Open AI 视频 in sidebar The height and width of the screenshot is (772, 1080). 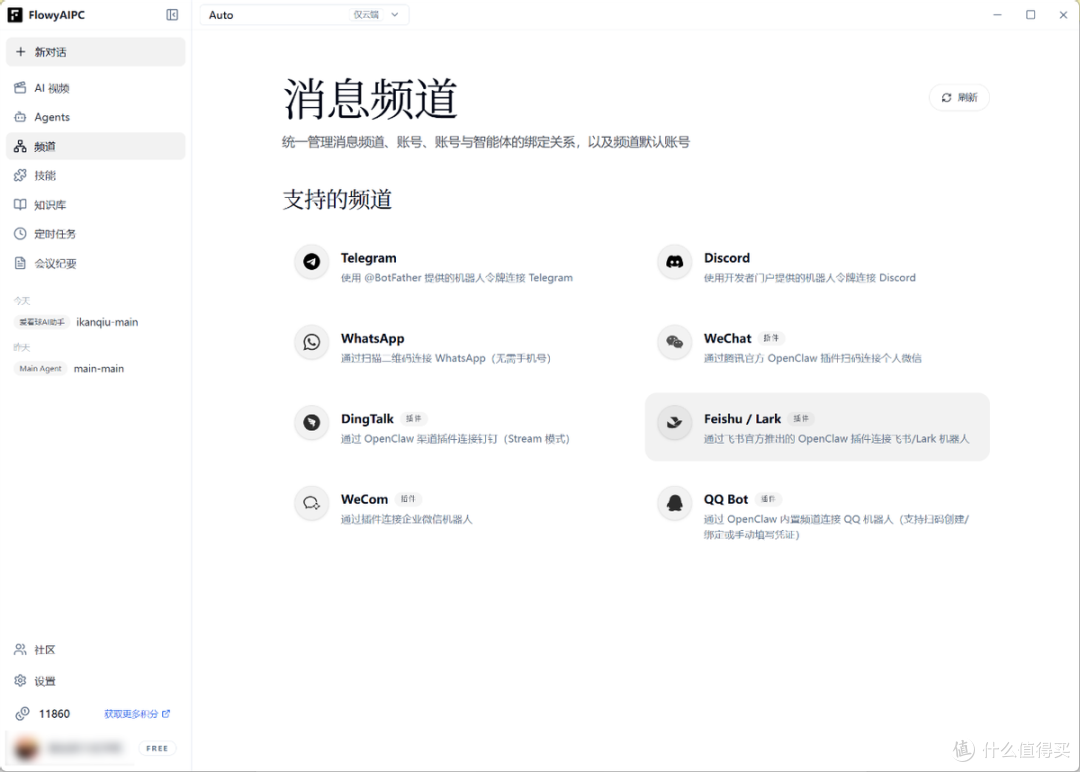pyautogui.click(x=96, y=88)
